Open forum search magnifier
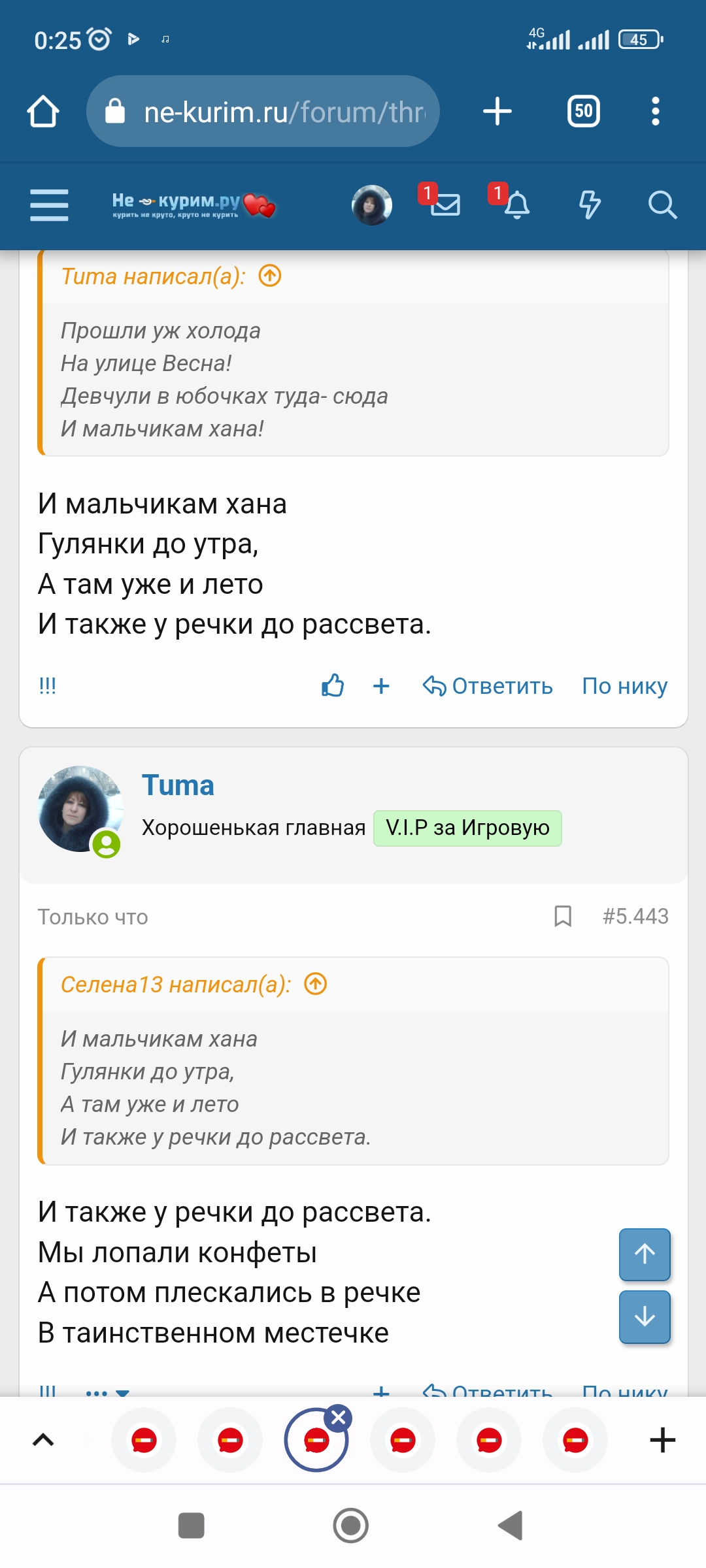 click(662, 205)
